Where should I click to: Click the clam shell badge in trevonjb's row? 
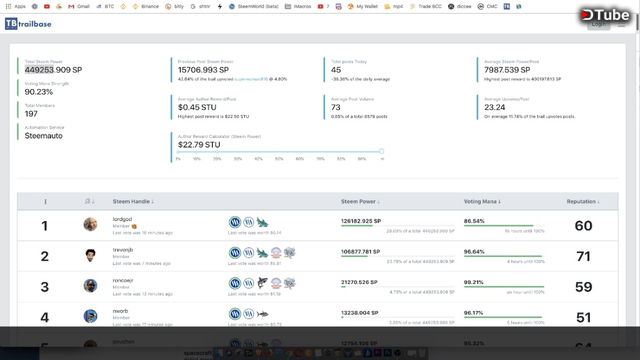click(x=276, y=253)
